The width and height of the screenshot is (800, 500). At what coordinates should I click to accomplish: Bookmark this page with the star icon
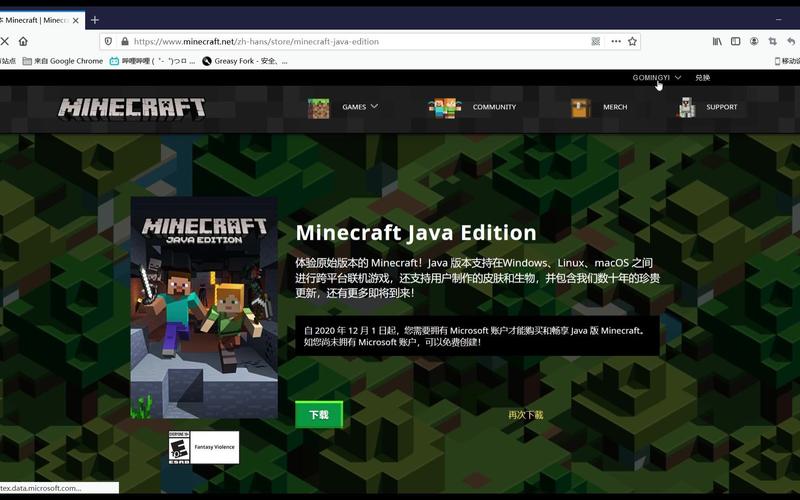click(x=632, y=41)
